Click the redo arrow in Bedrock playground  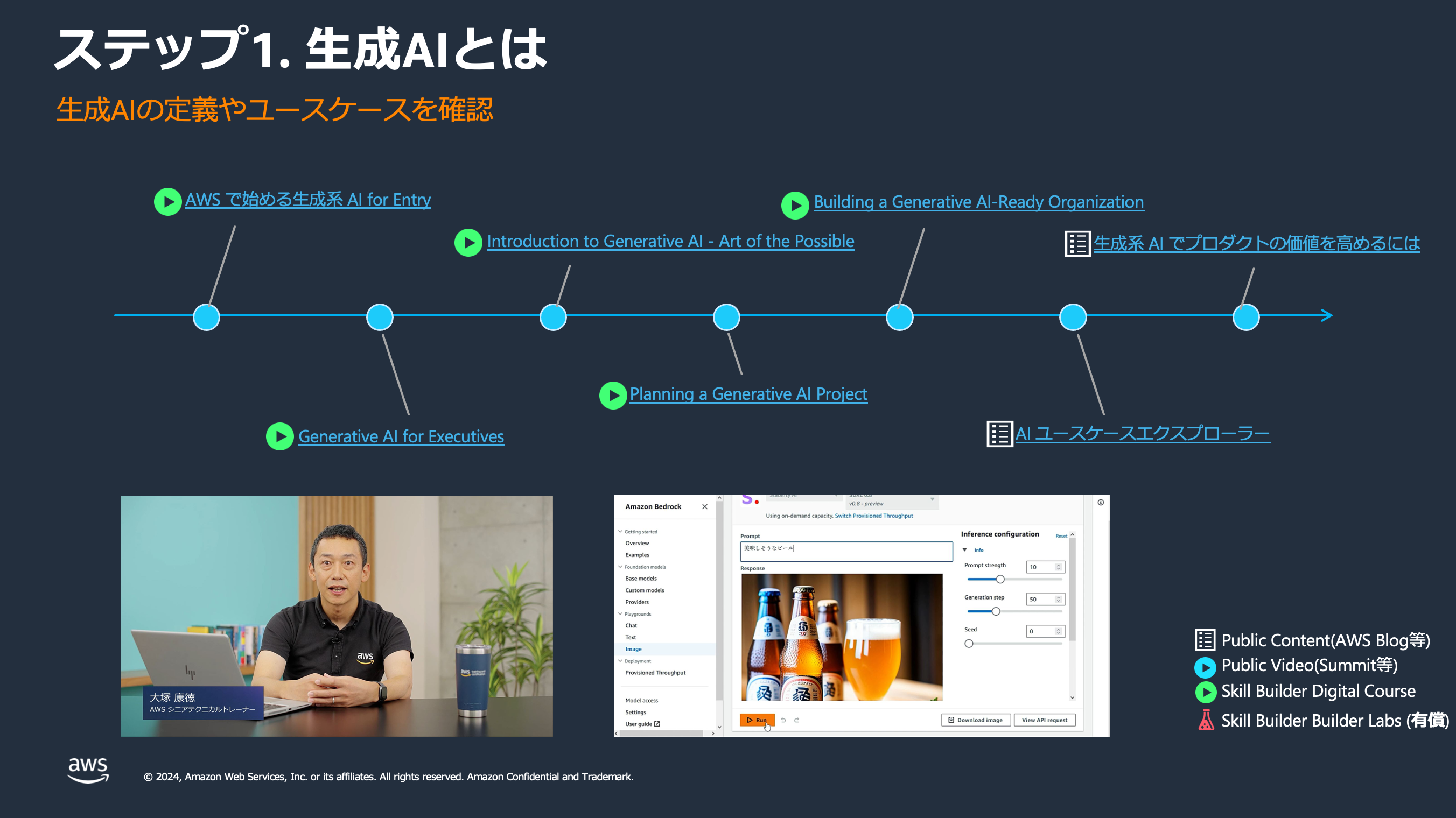click(797, 720)
